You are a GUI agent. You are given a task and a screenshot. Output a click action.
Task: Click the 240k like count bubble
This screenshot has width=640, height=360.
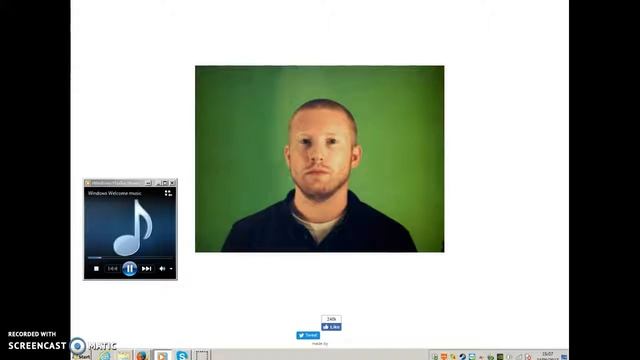[x=331, y=319]
